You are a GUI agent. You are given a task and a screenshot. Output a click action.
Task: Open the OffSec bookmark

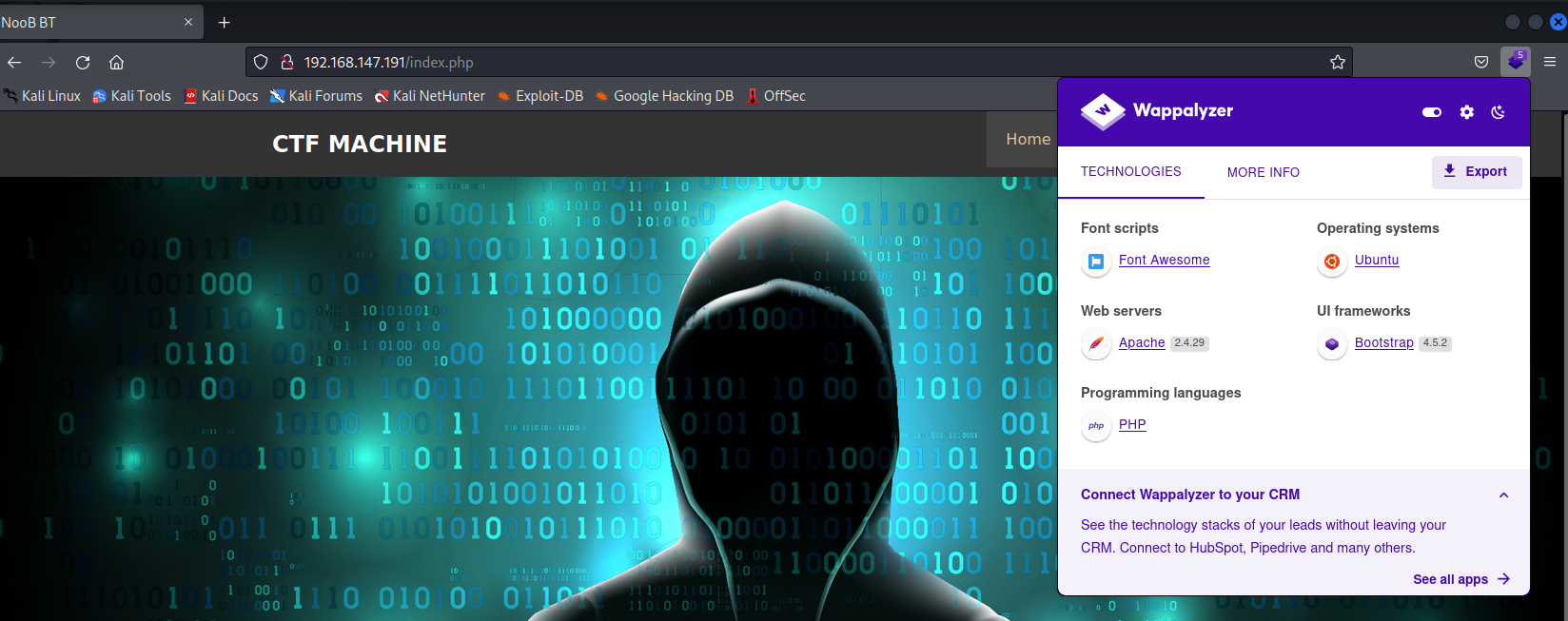point(775,96)
